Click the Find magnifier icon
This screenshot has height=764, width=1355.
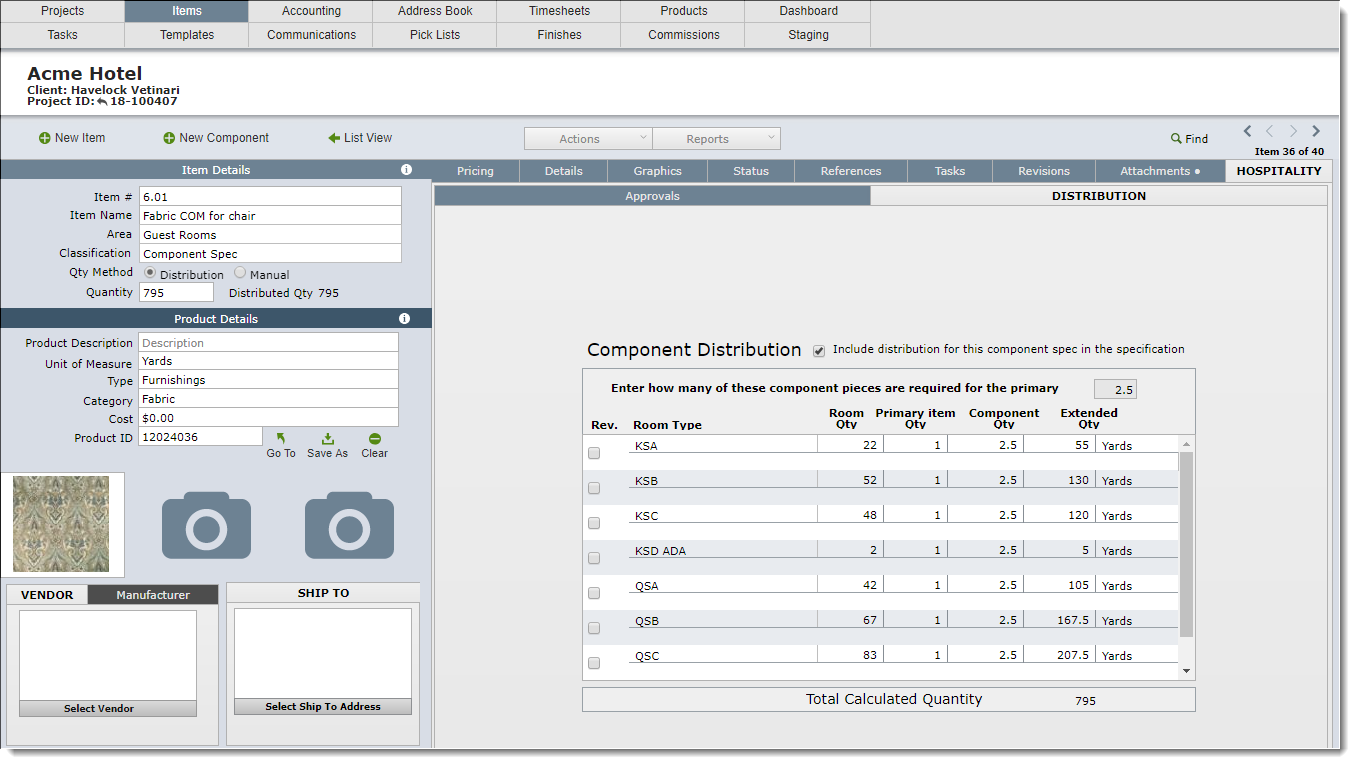[x=1176, y=139]
